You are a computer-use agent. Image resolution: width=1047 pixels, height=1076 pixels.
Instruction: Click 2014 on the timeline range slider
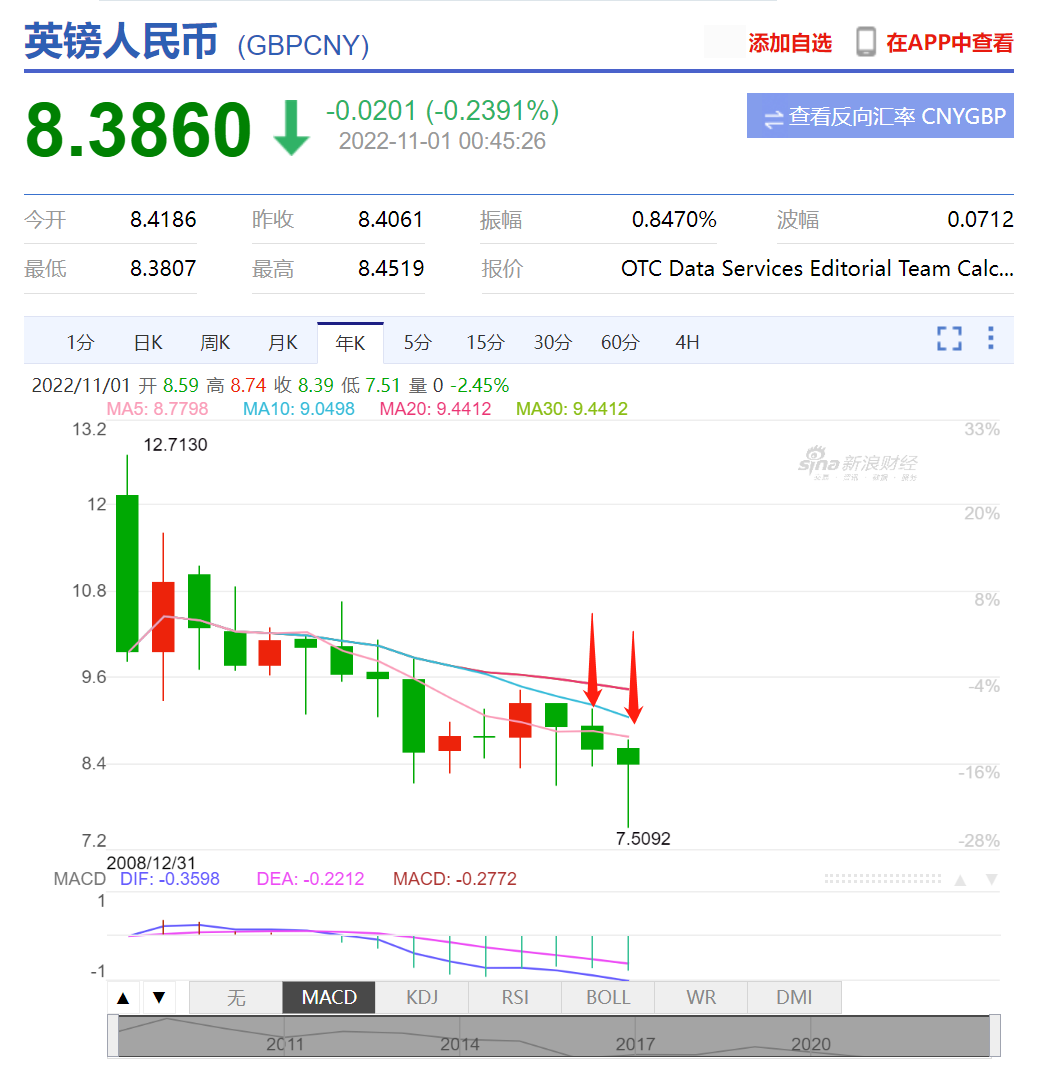click(x=460, y=1044)
